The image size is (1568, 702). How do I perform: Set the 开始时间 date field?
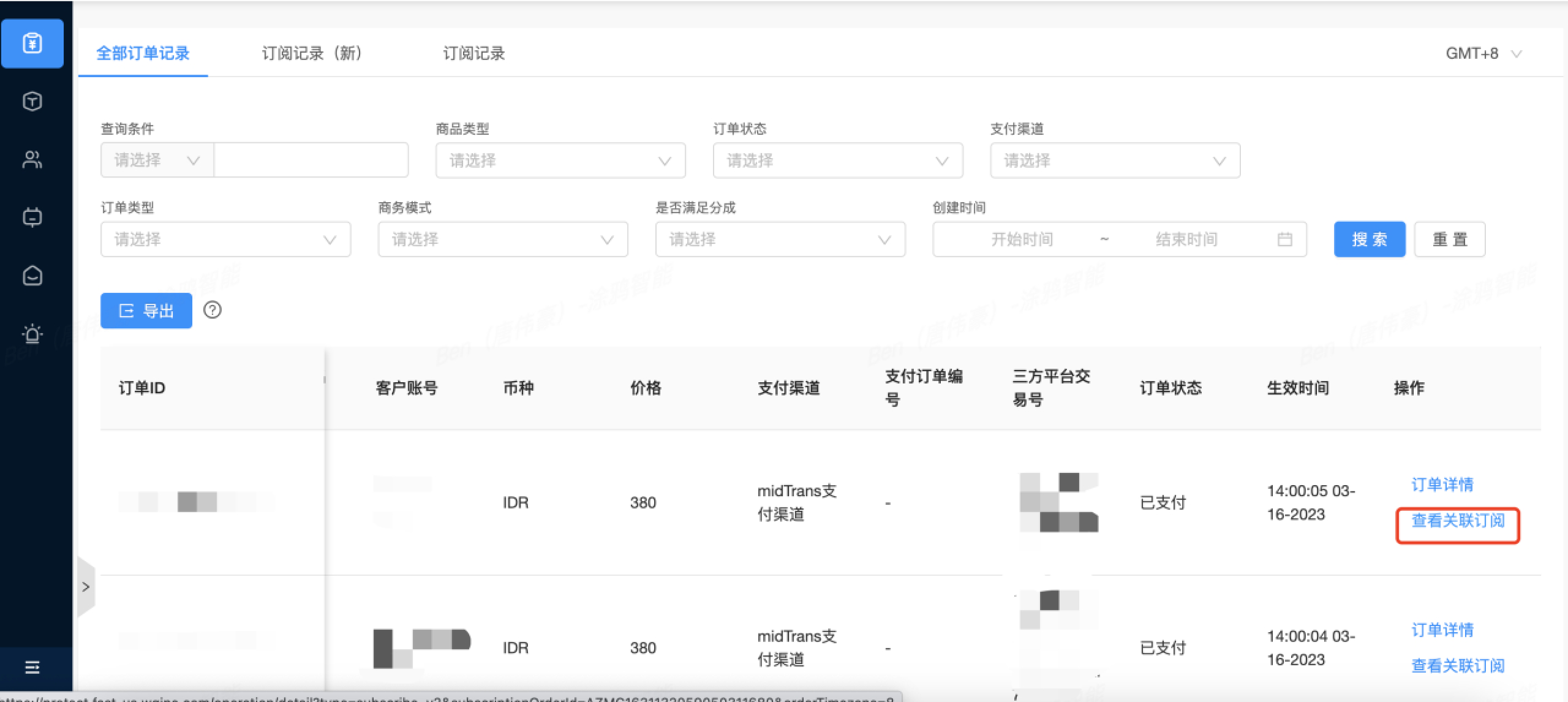click(x=1022, y=240)
